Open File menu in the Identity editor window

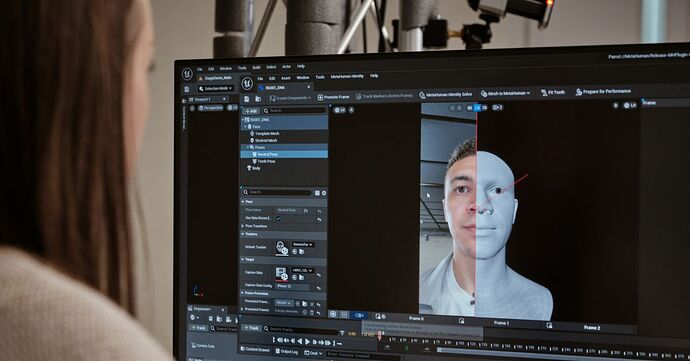pyautogui.click(x=260, y=78)
